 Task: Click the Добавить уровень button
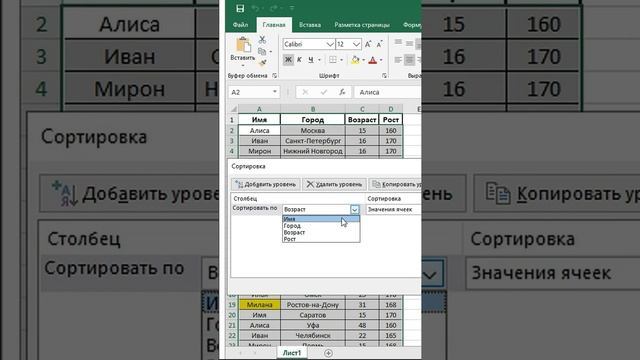pyautogui.click(x=266, y=184)
